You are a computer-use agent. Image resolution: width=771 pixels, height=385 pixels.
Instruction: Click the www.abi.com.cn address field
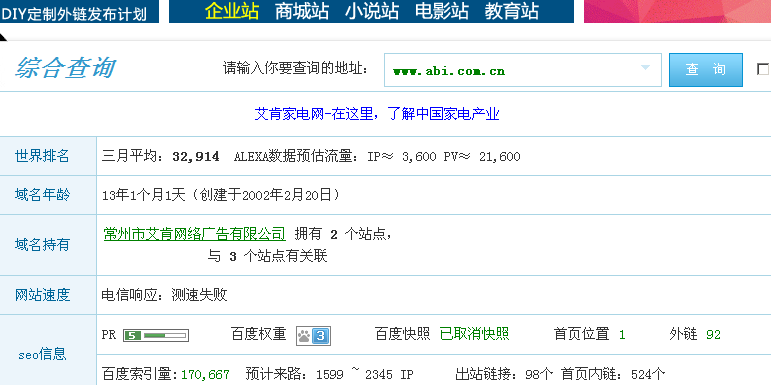pos(523,70)
